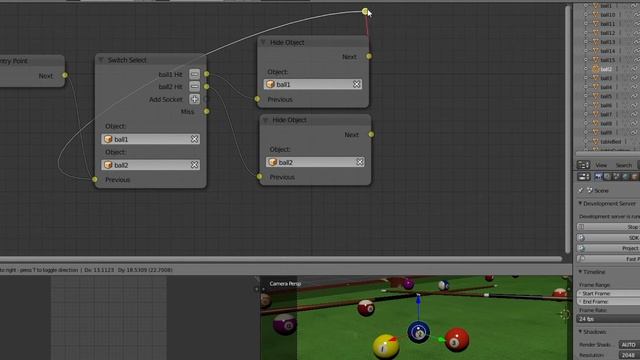Collapse the Switch Select node

[101, 60]
